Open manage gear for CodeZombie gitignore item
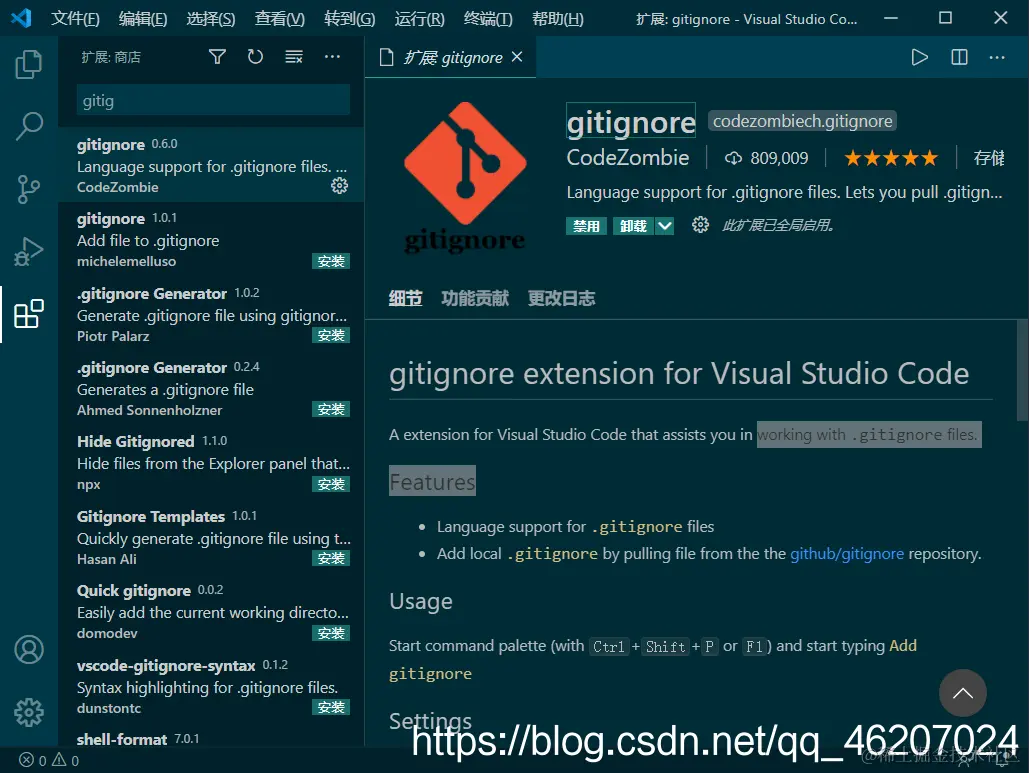The height and width of the screenshot is (773, 1029). pos(339,186)
